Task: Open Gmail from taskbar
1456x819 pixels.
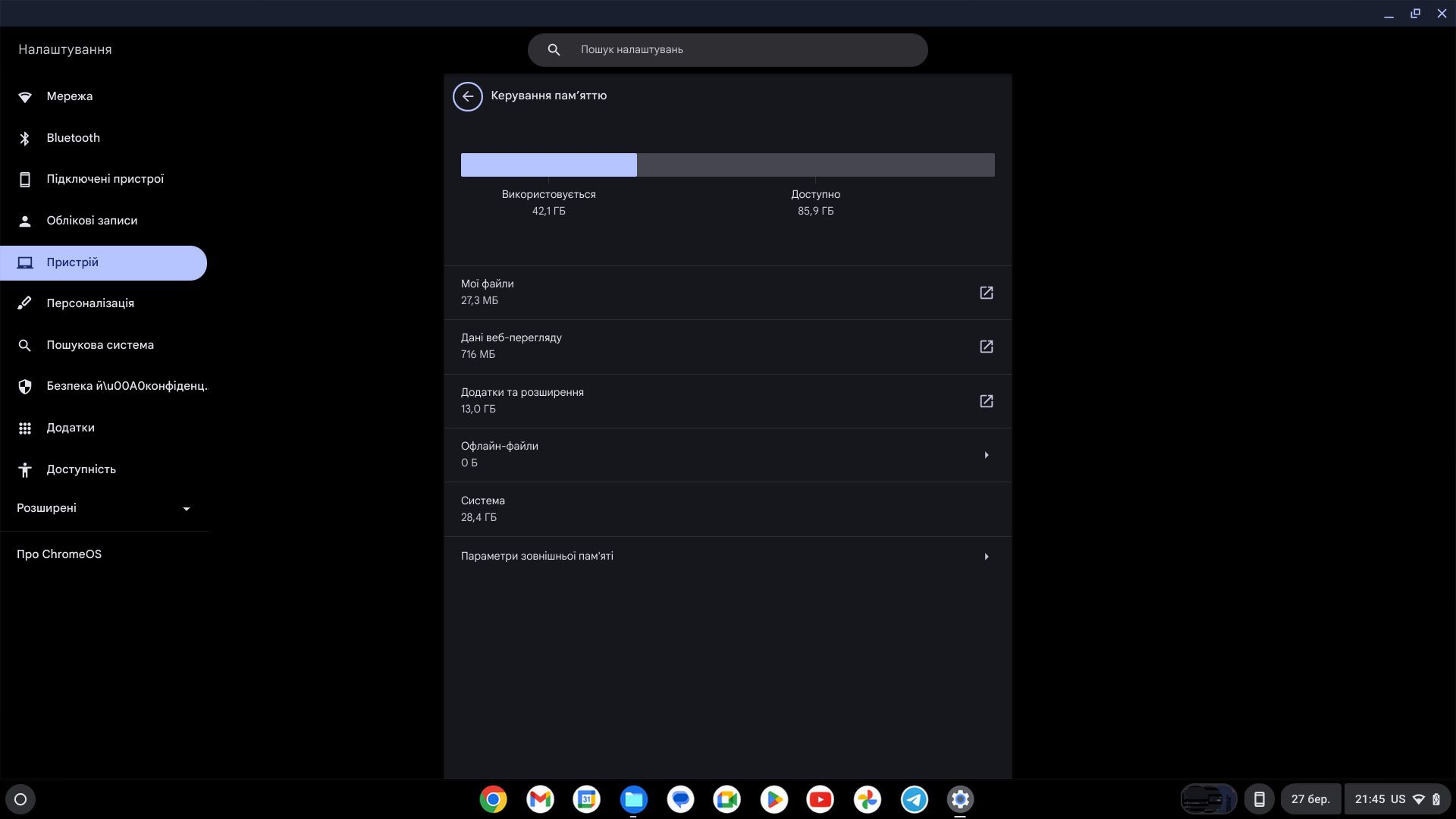Action: point(540,799)
